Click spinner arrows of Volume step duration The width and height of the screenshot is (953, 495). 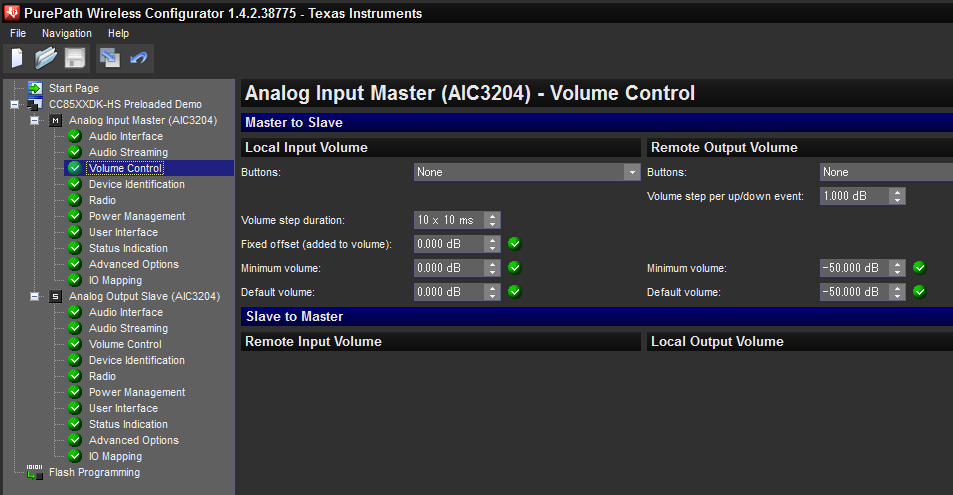[493, 220]
